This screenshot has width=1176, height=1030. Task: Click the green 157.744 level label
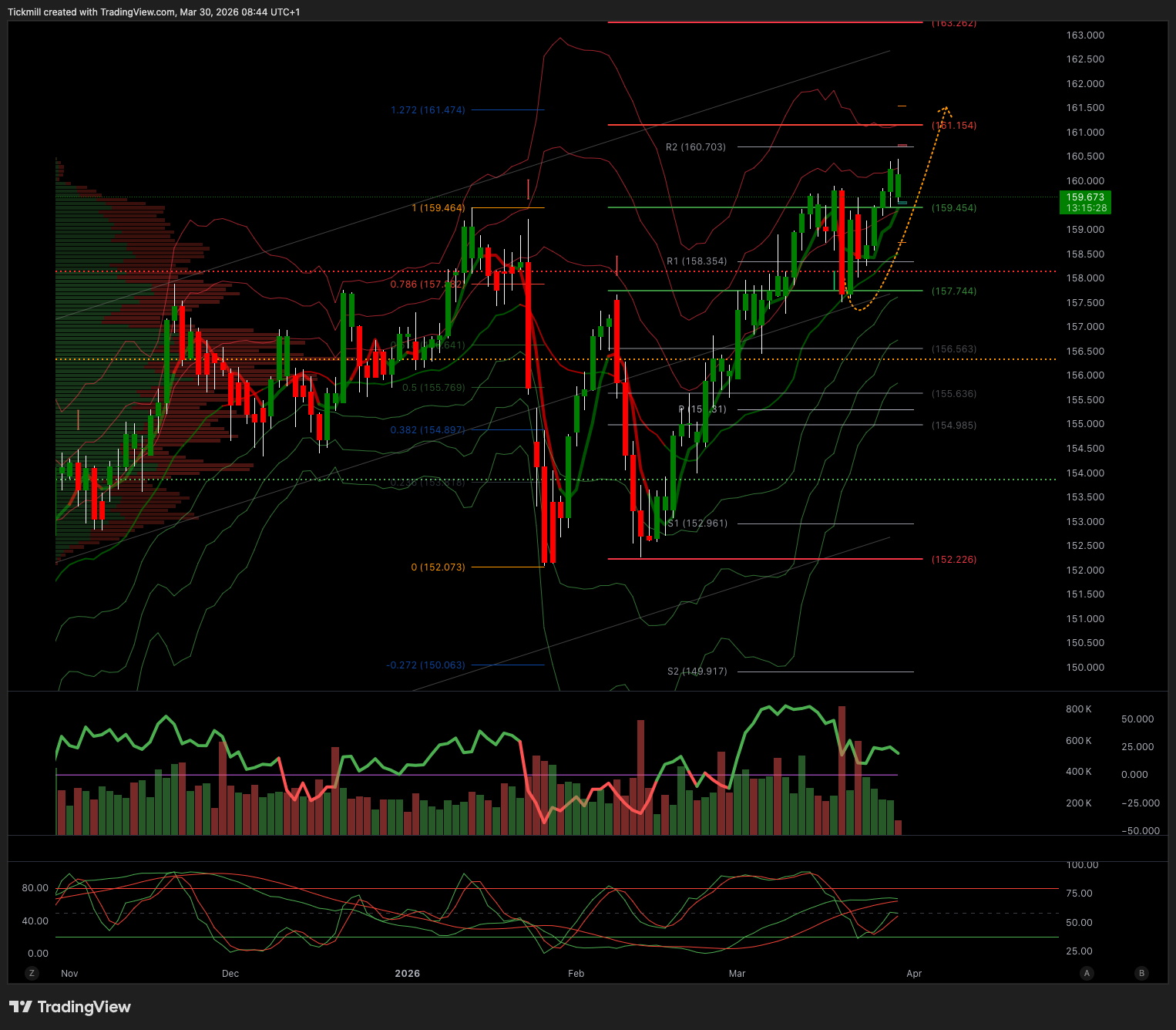[953, 291]
